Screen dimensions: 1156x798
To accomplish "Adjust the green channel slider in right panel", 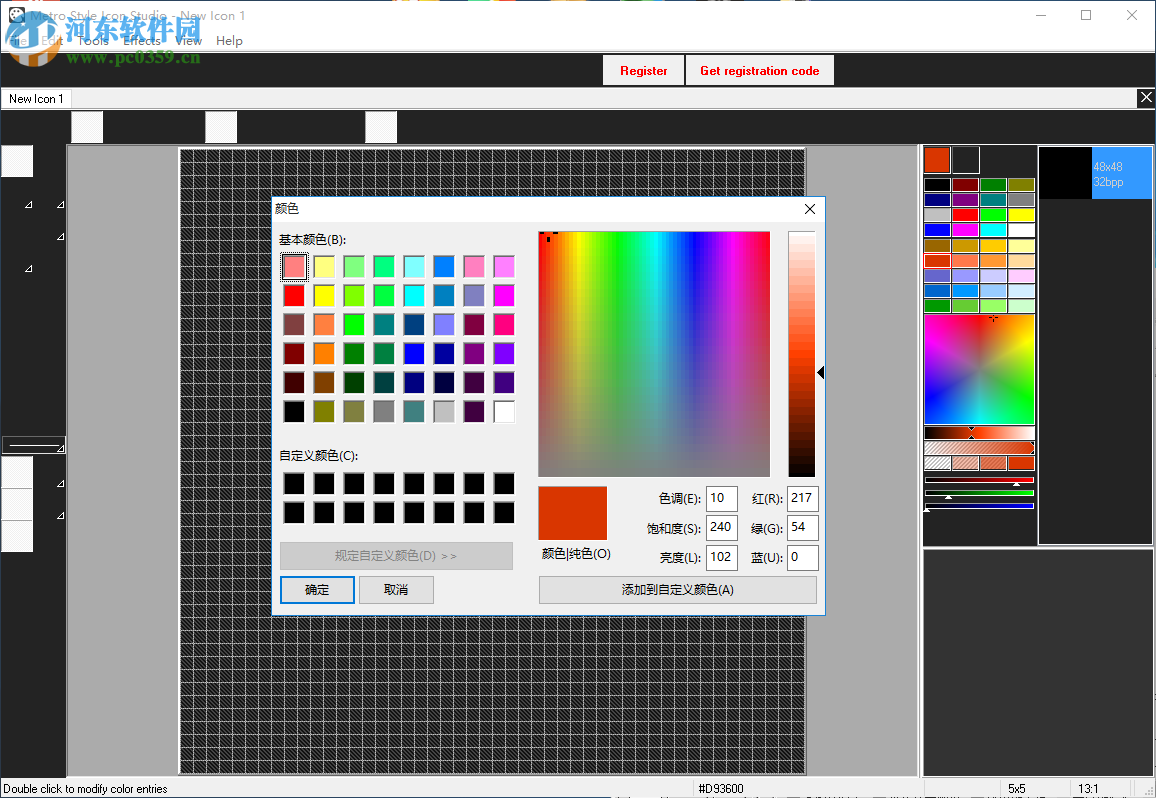I will click(979, 493).
